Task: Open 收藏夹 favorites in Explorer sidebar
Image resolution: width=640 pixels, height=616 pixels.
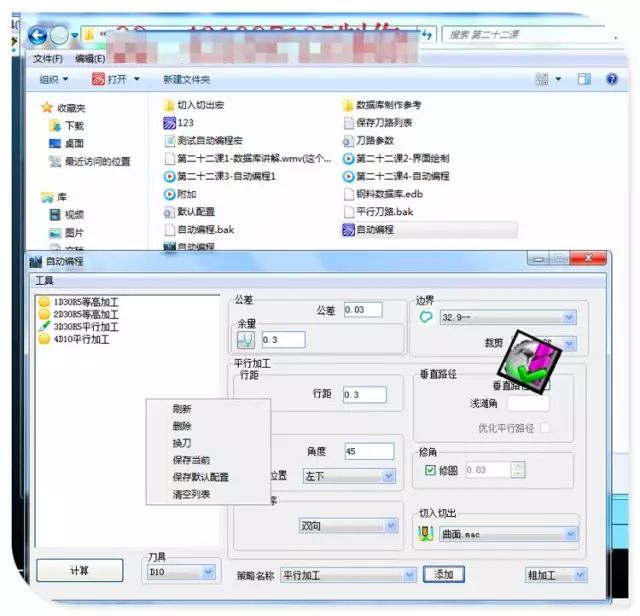Action: [x=63, y=108]
